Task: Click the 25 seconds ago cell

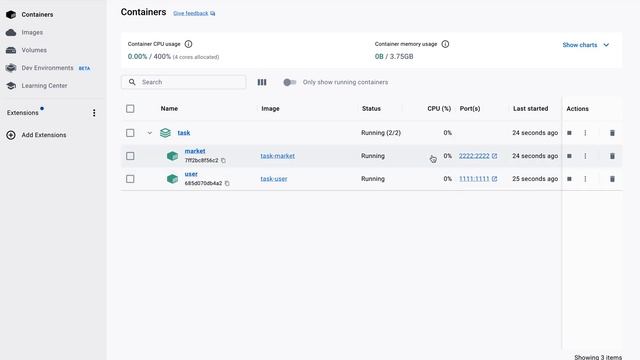Action: click(x=535, y=179)
